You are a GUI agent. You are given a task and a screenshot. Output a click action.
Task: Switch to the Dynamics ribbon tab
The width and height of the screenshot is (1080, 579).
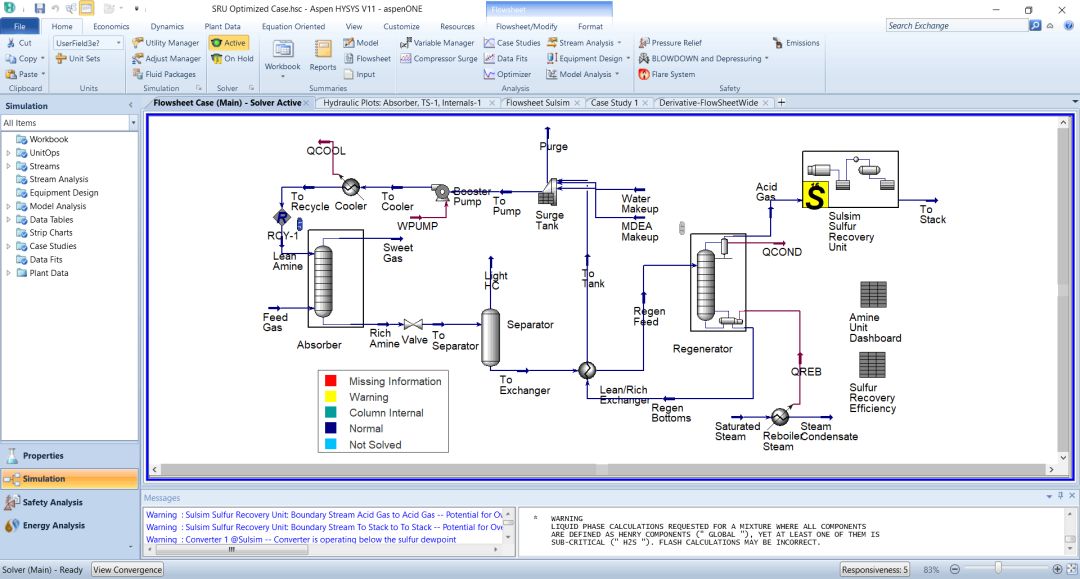tap(167, 26)
